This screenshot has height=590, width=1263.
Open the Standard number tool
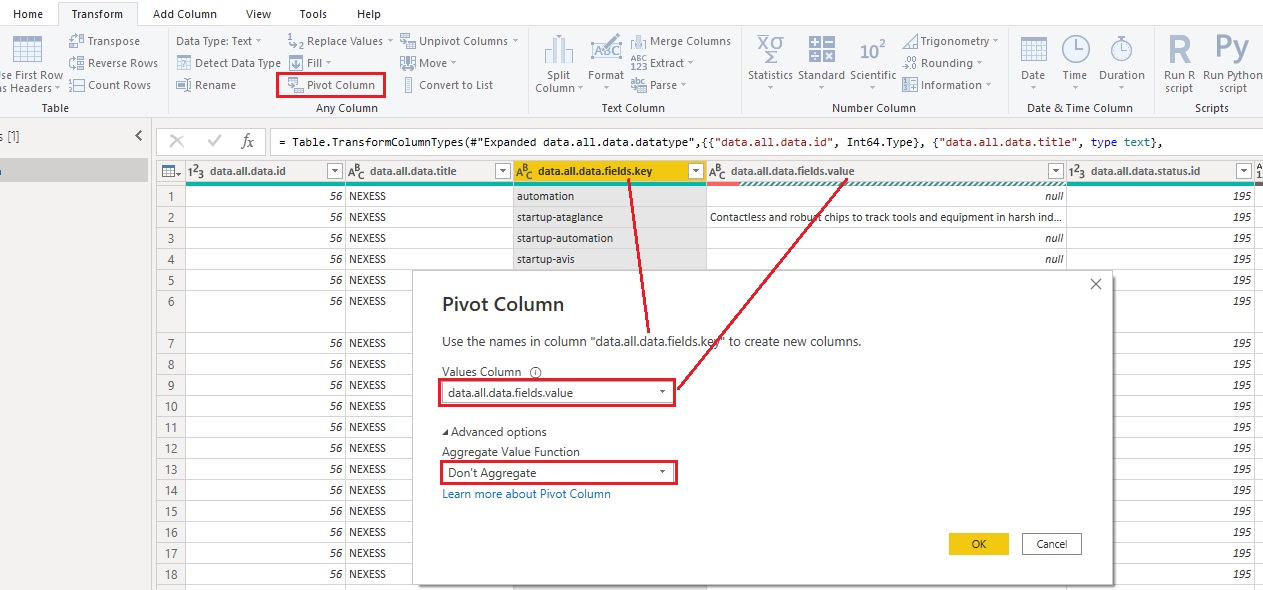pyautogui.click(x=822, y=64)
